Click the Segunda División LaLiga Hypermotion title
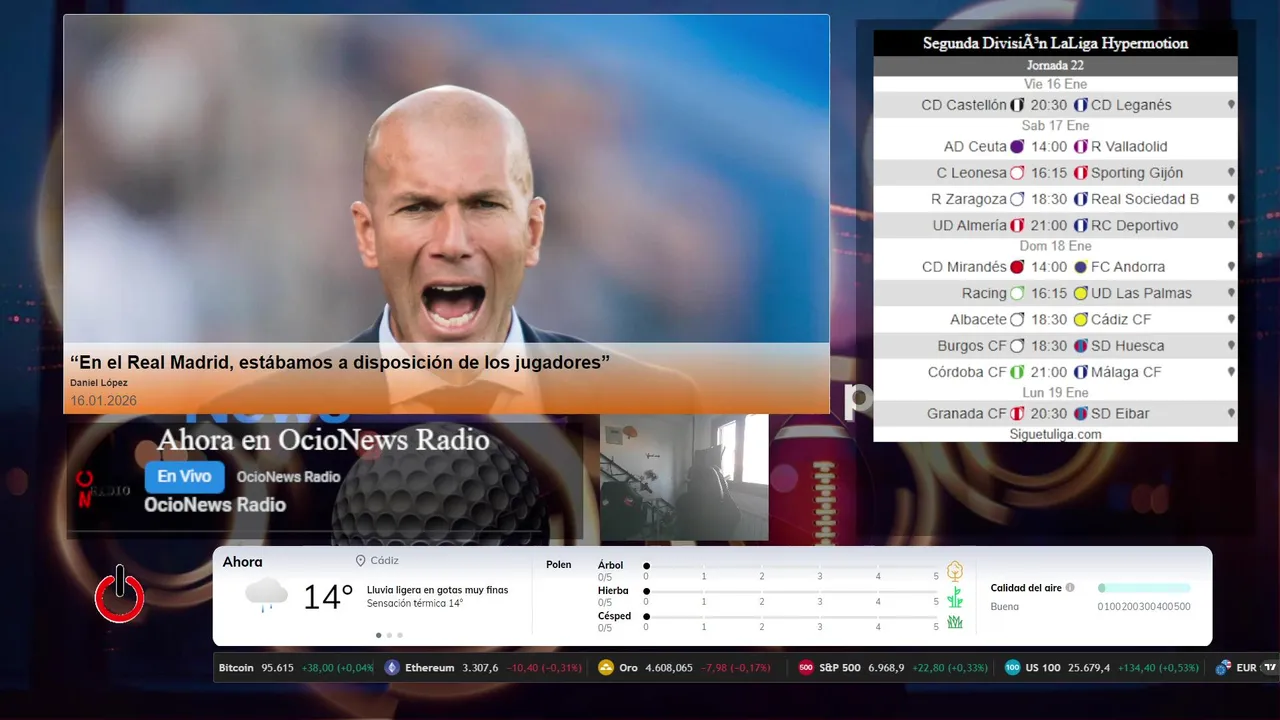The image size is (1280, 720). click(1055, 43)
